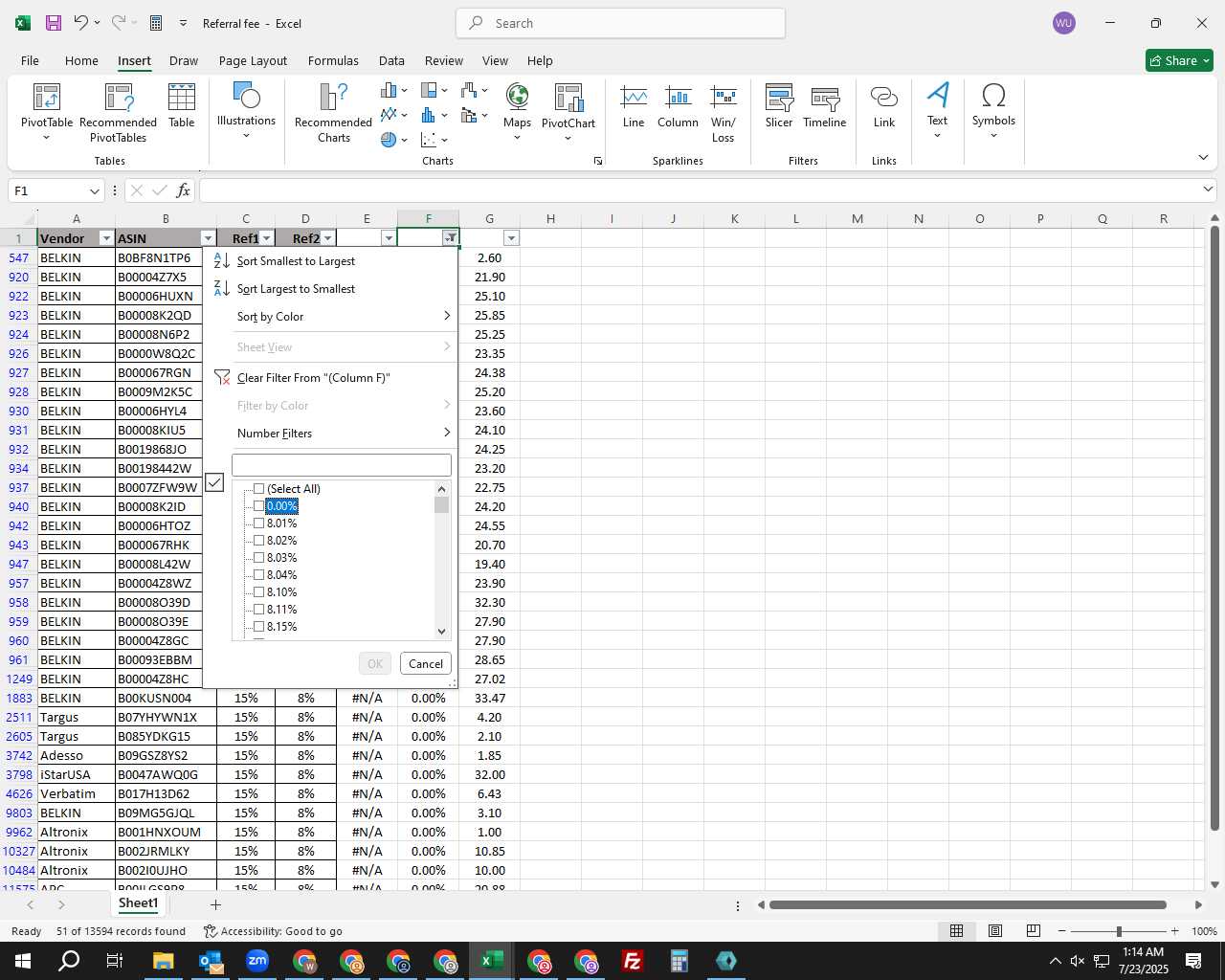Save the workbook using the Save icon
The height and width of the screenshot is (980, 1225).
pyautogui.click(x=54, y=23)
